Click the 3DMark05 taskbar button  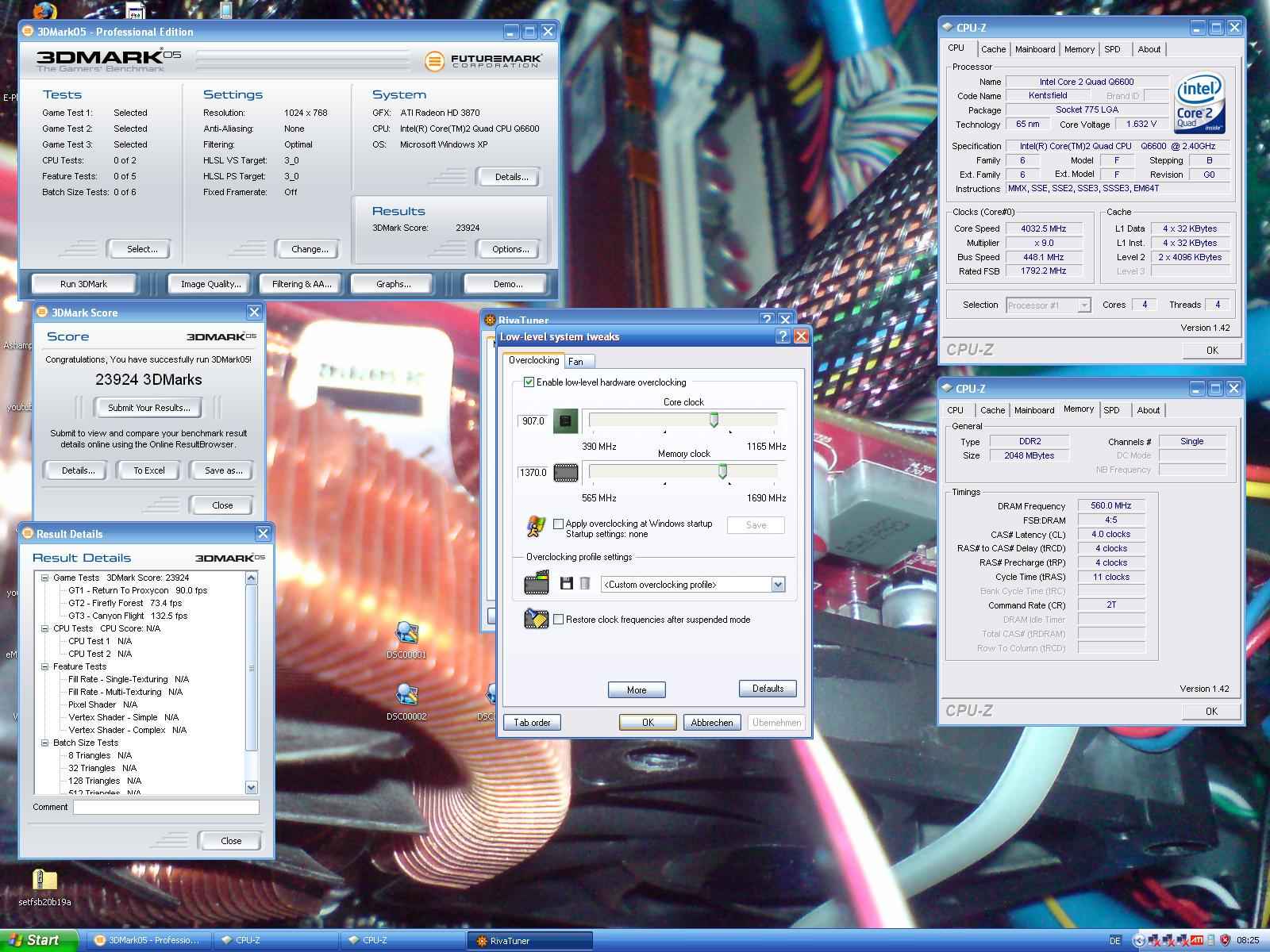[x=148, y=941]
